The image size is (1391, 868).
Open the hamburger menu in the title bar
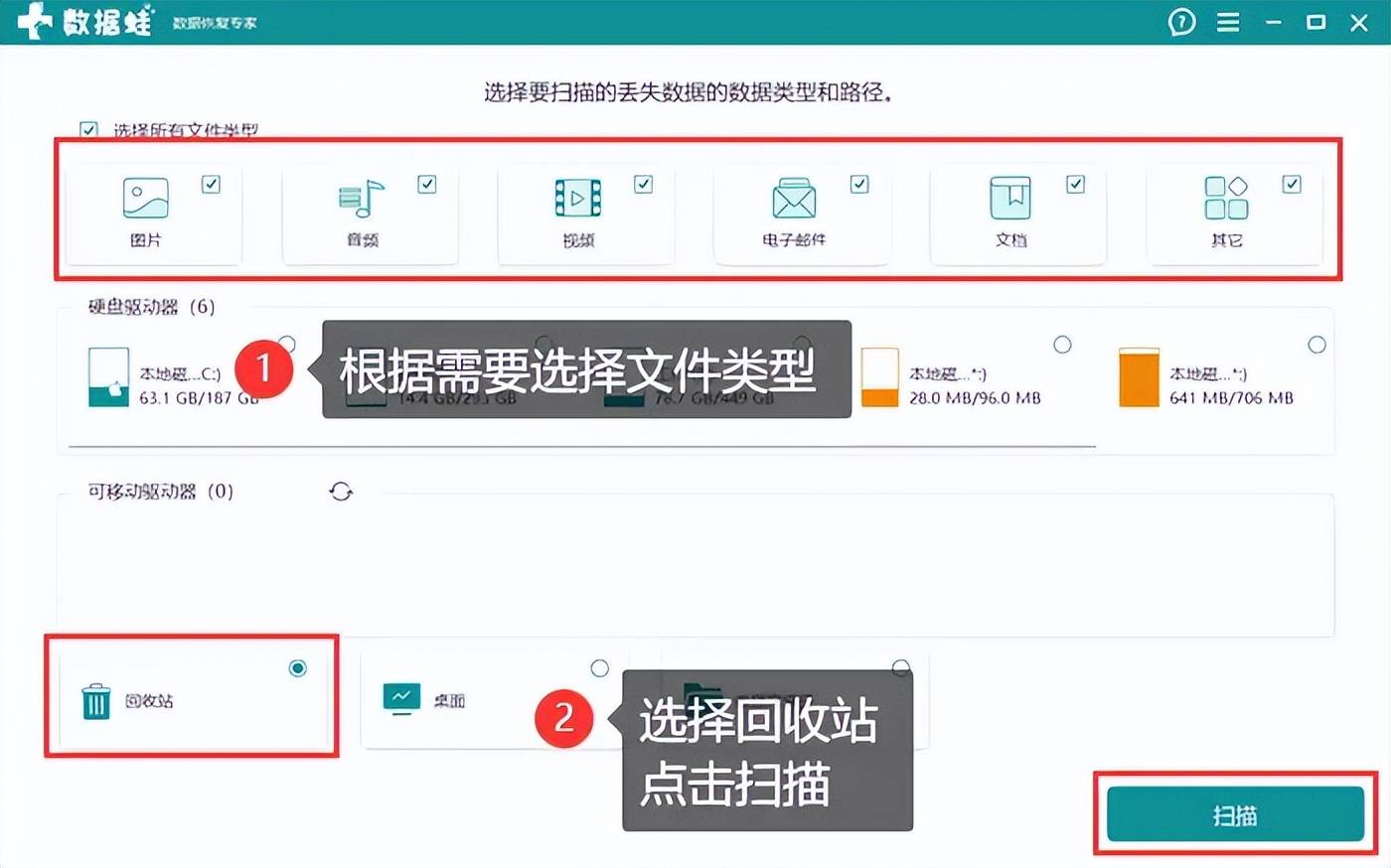pyautogui.click(x=1227, y=21)
